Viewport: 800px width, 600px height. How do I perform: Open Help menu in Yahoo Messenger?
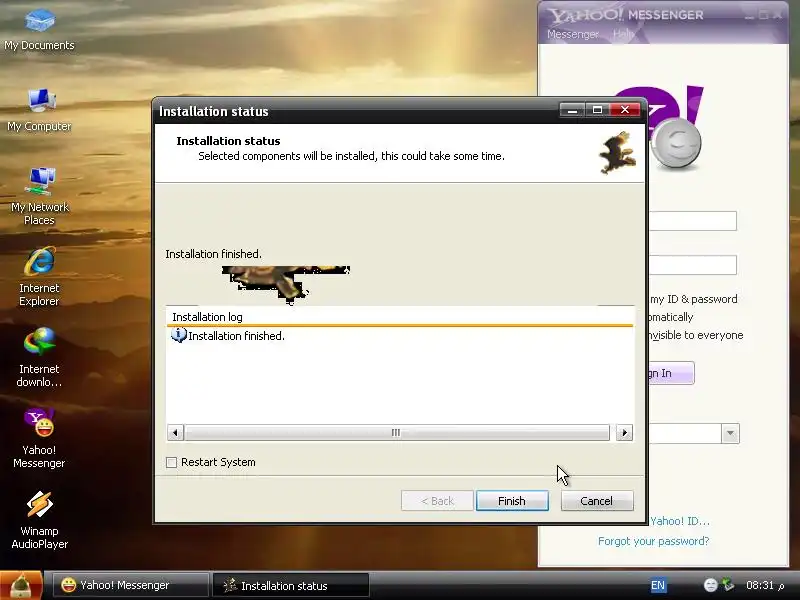(623, 34)
